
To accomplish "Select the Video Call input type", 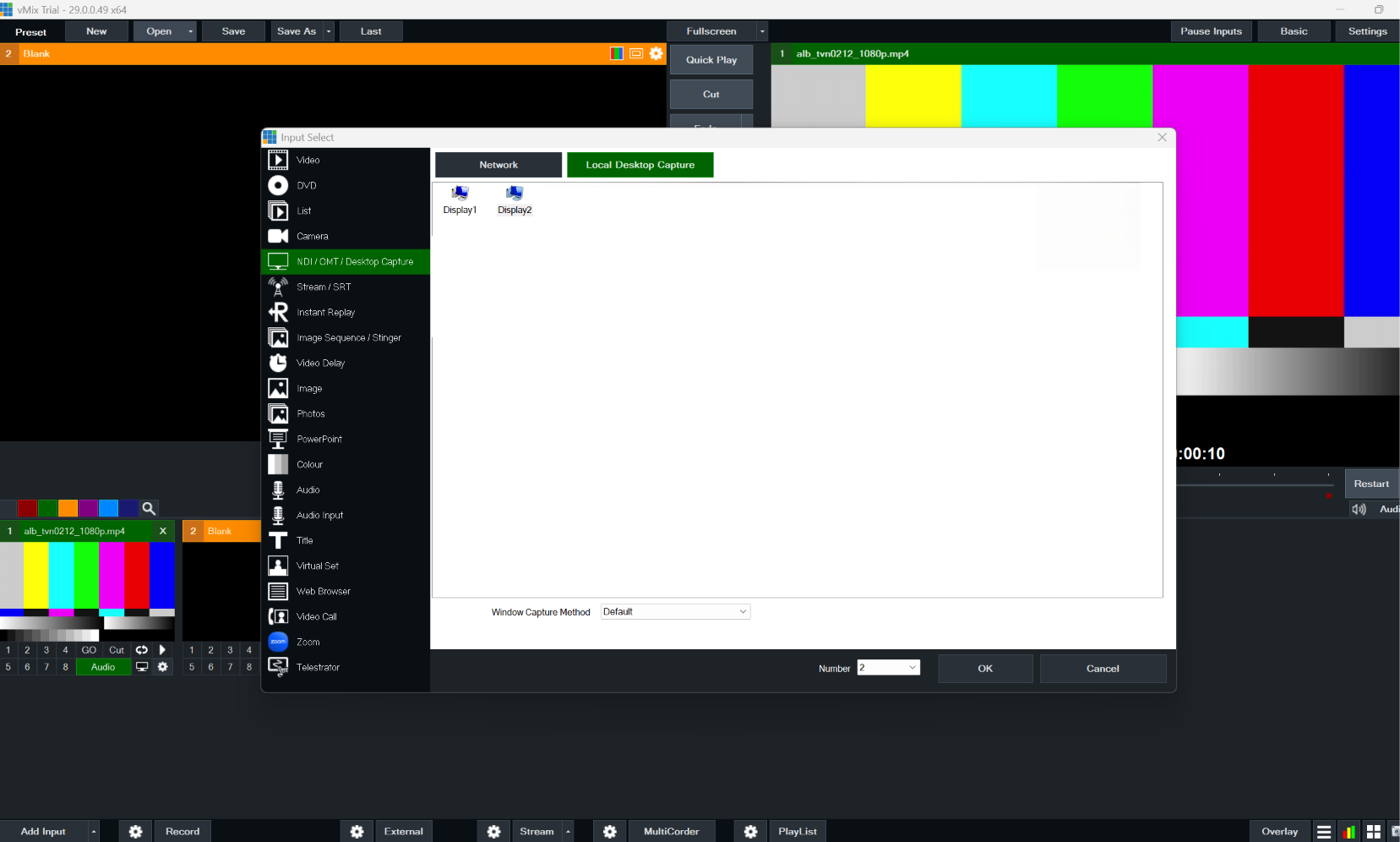I will tap(346, 616).
